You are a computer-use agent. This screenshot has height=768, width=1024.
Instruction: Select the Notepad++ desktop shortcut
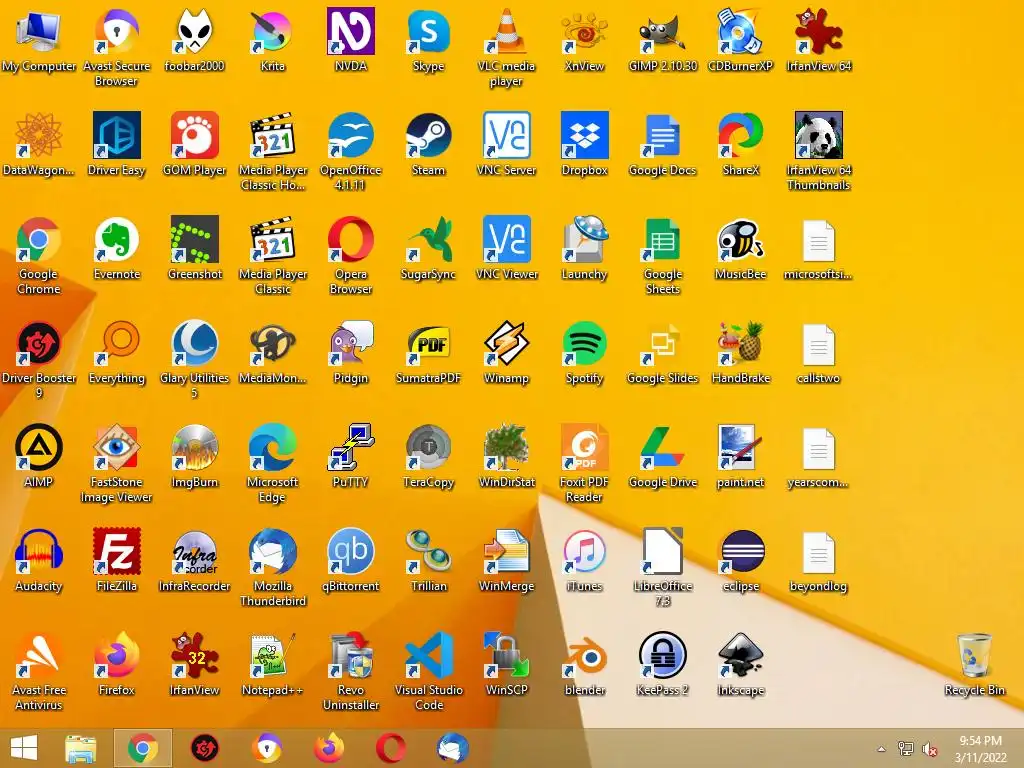[272, 664]
